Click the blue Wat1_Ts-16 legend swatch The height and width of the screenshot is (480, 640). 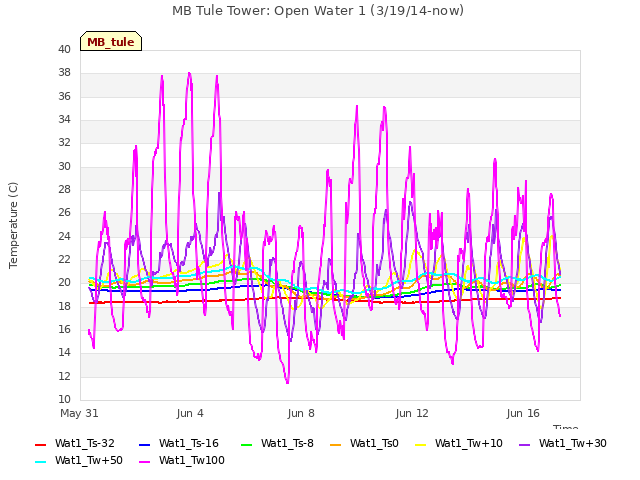click(x=144, y=444)
